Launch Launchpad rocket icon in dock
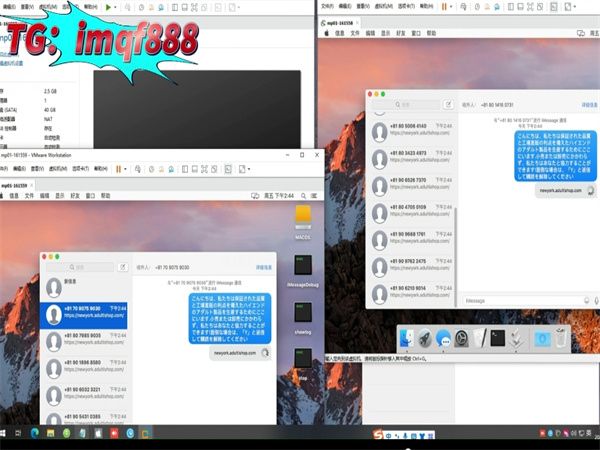600x450 pixels. tap(424, 339)
